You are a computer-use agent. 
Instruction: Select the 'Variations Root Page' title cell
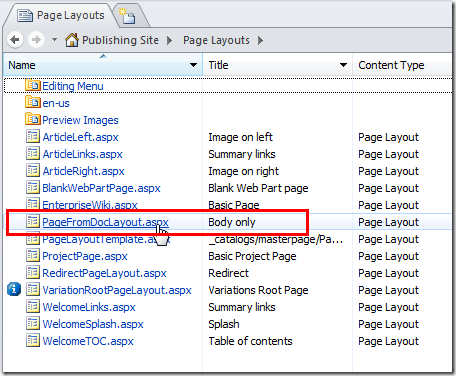pyautogui.click(x=258, y=290)
